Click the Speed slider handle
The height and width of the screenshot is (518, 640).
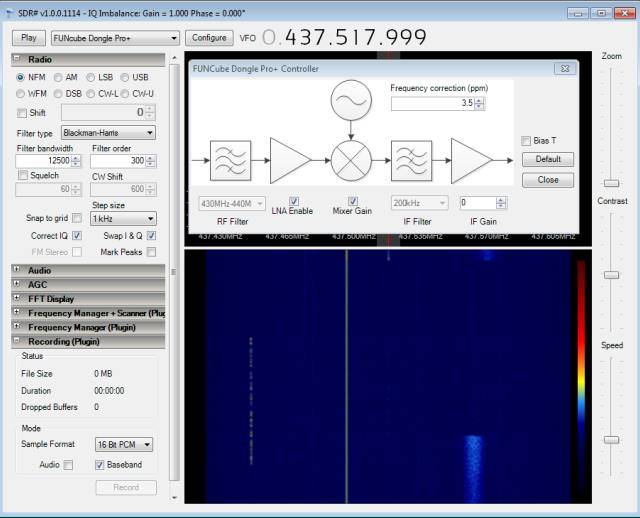click(611, 440)
